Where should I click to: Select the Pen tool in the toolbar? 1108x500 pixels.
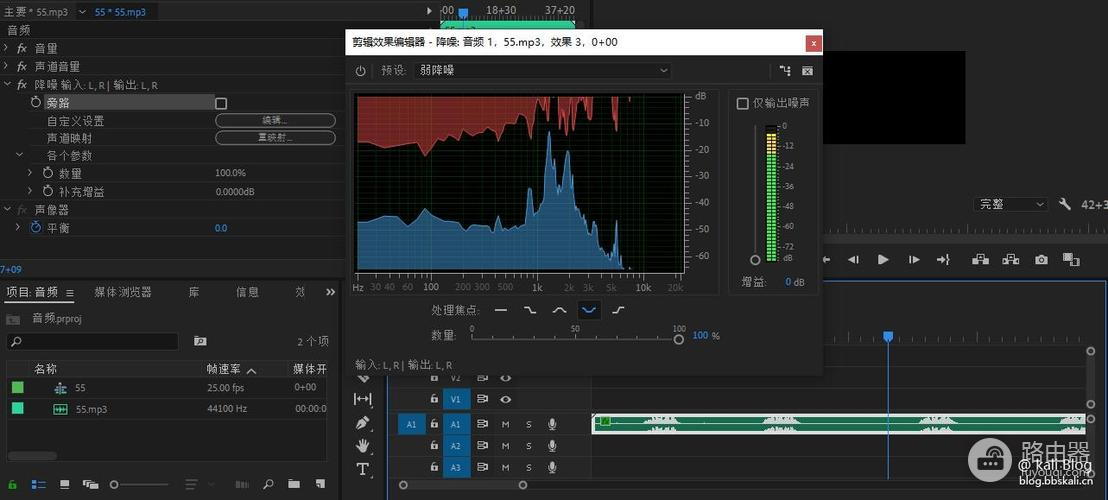tap(363, 424)
